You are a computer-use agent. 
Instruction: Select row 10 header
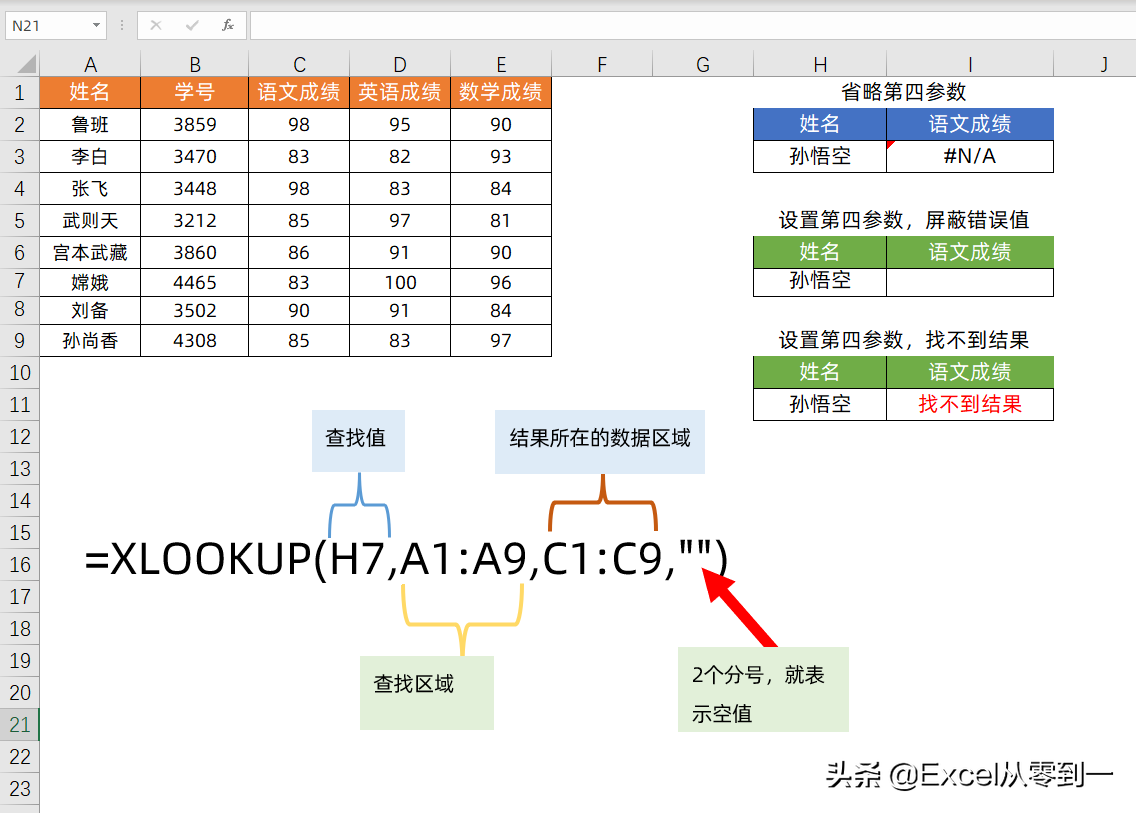point(20,372)
